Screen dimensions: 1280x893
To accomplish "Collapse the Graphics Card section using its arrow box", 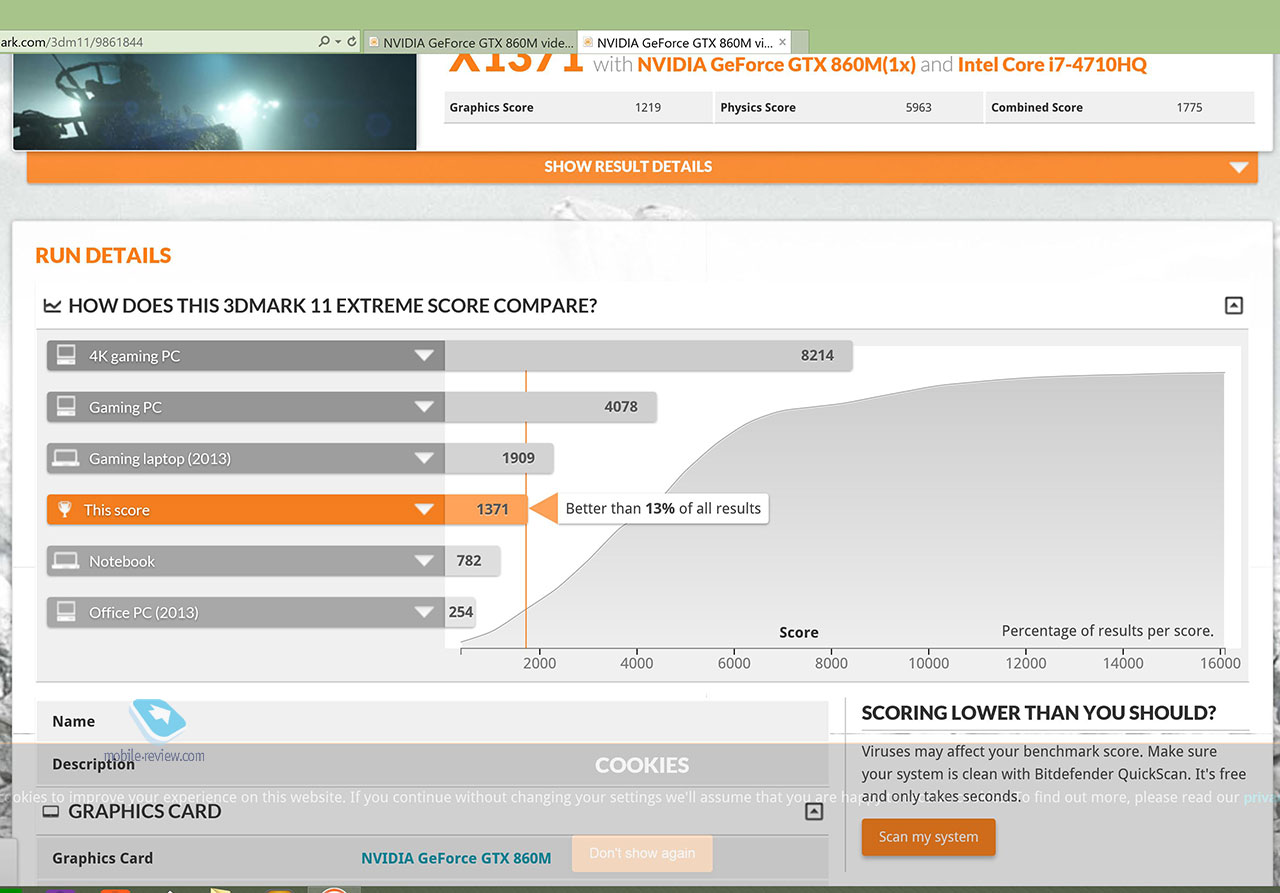I will tap(814, 812).
